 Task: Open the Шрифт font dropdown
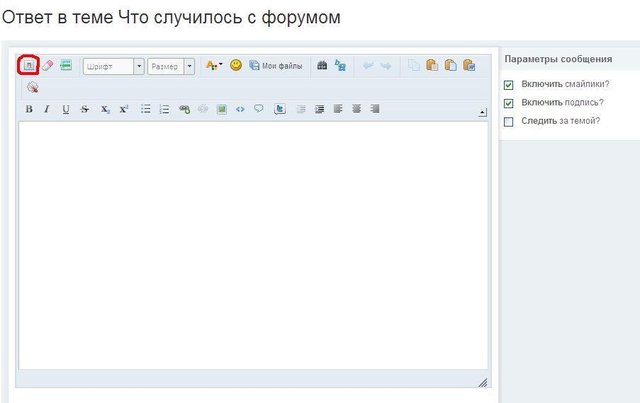[113, 66]
